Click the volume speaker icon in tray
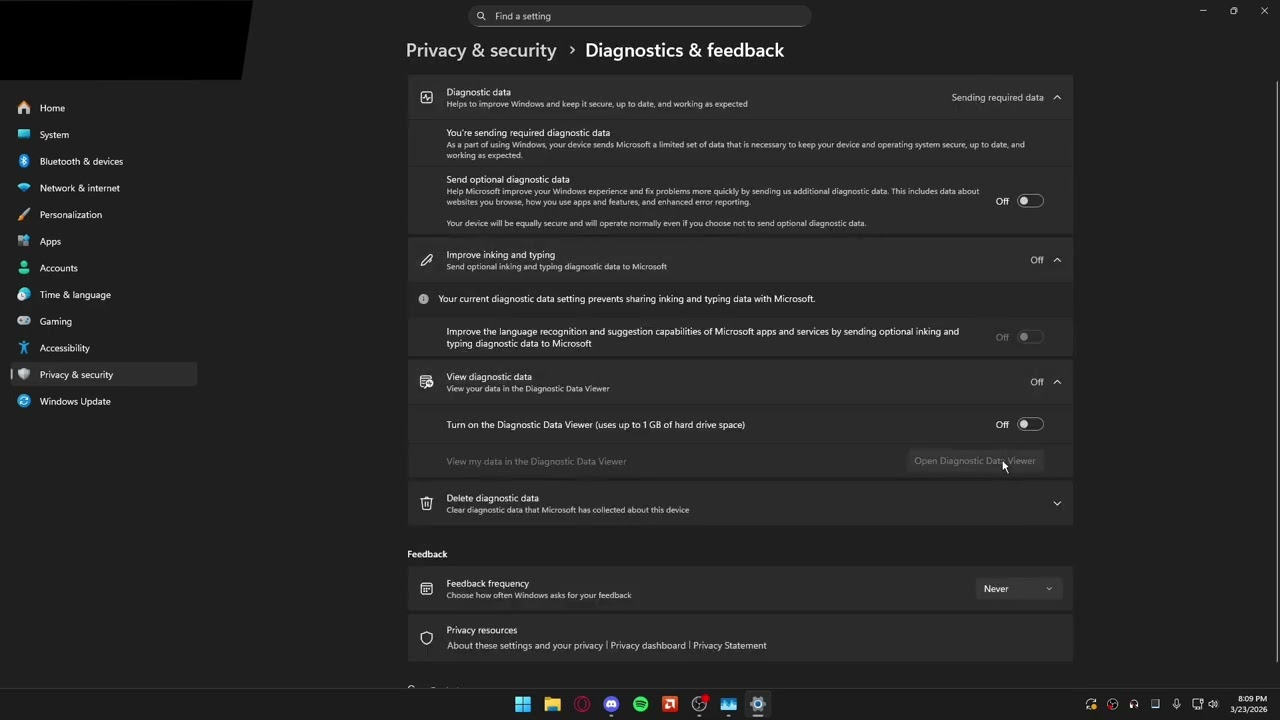 1214,704
